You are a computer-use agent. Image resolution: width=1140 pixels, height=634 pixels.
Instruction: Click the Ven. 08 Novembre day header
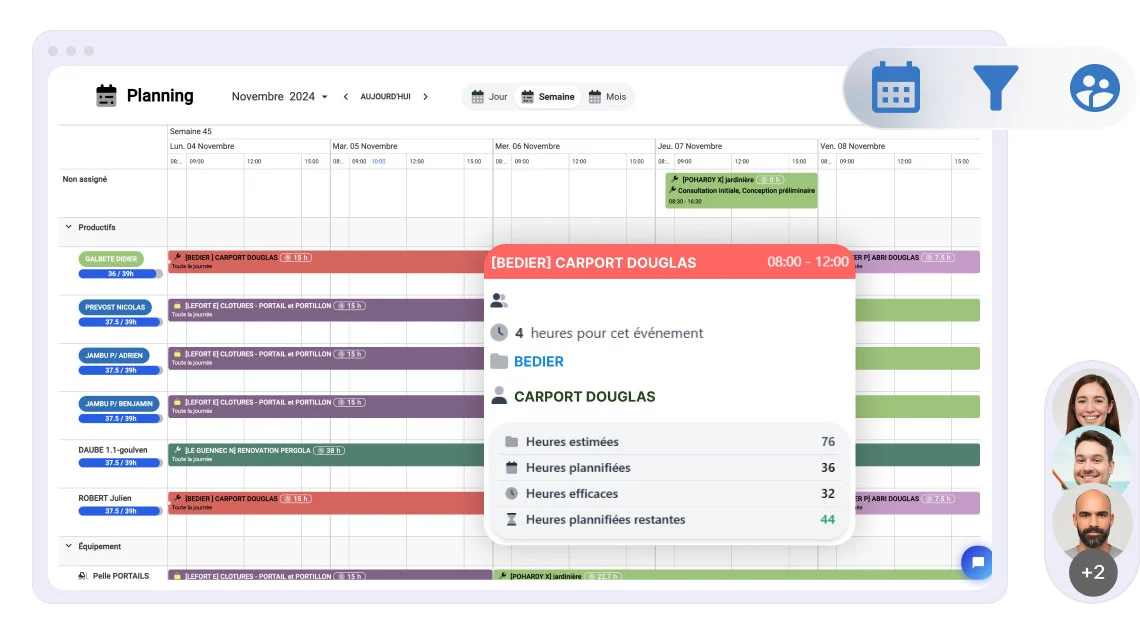pos(853,146)
